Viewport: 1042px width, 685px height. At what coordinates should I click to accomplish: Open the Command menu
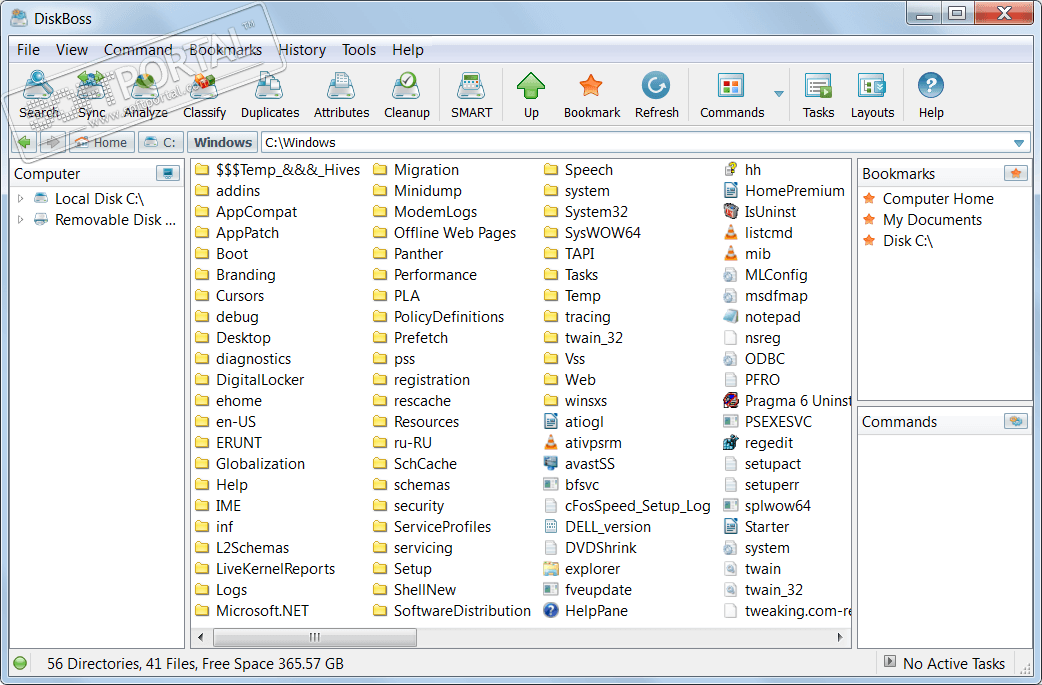click(x=138, y=50)
